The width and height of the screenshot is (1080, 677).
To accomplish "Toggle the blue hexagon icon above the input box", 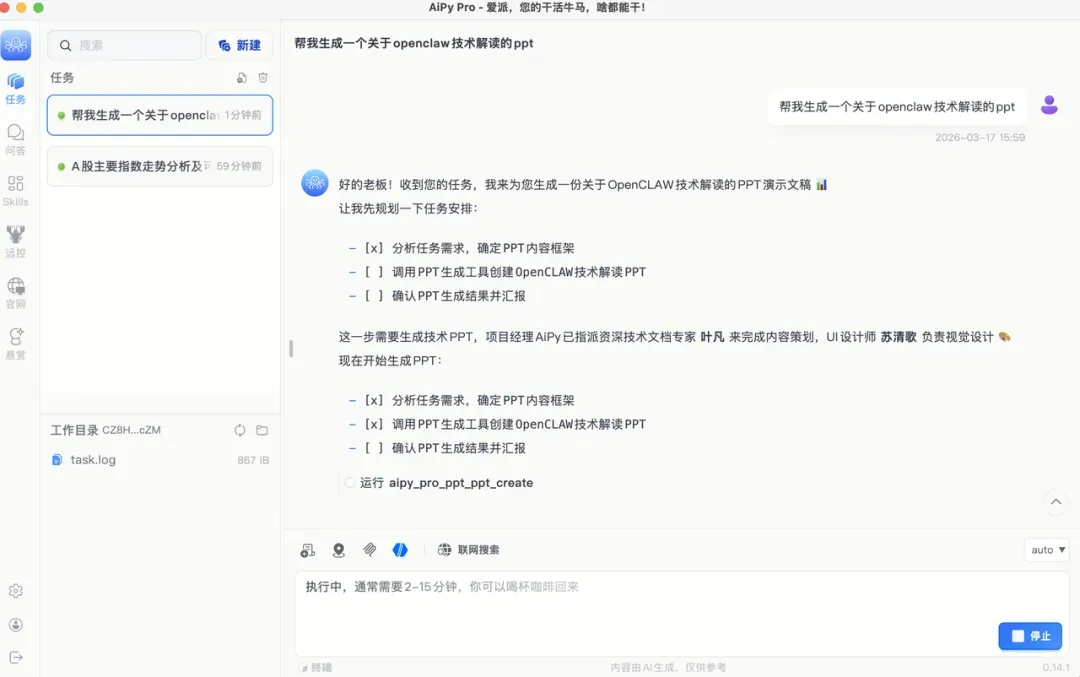I will [400, 550].
